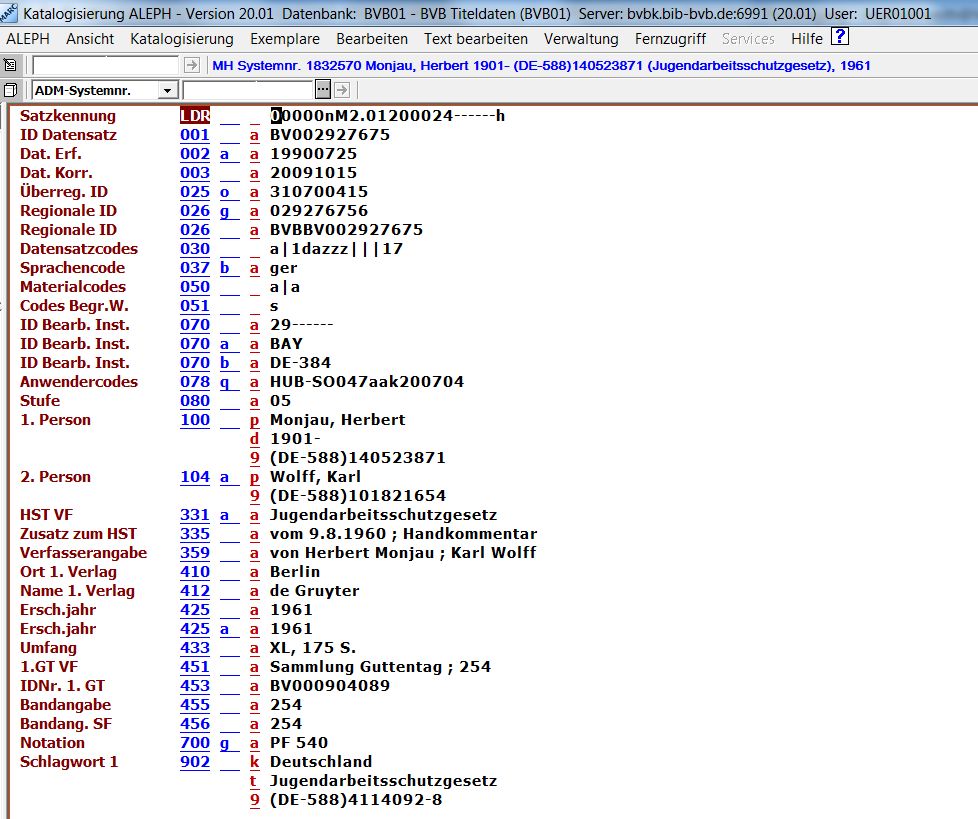
Task: Click the record bar icon left of top input
Action: click(11, 65)
